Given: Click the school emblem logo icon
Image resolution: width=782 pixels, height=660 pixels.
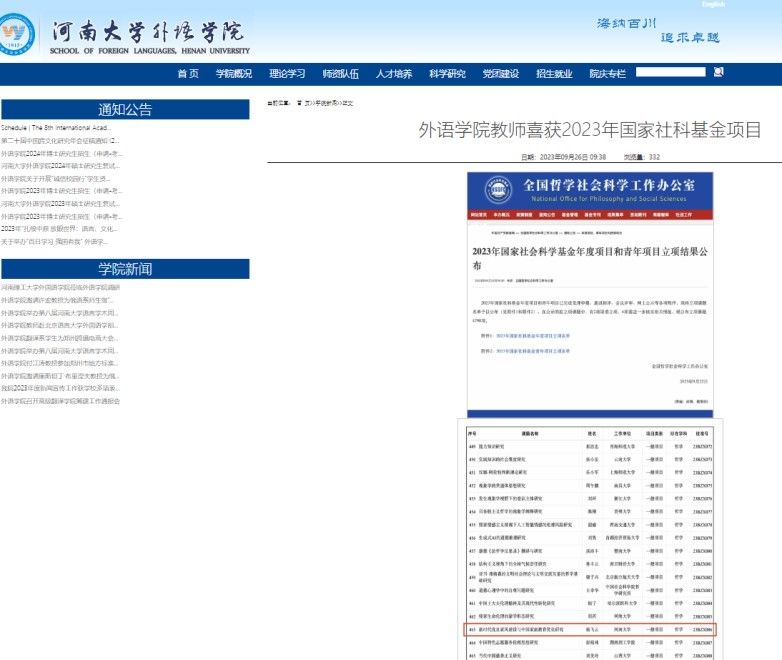Looking at the screenshot, I should coord(16,33).
